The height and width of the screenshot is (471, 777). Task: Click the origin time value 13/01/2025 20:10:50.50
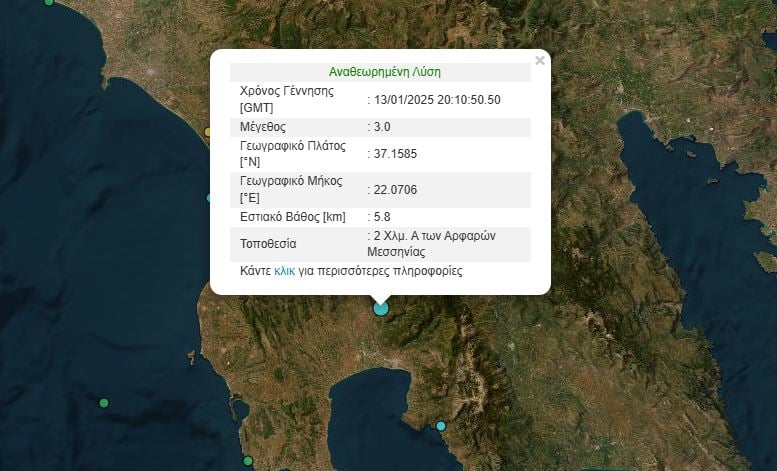tap(437, 100)
